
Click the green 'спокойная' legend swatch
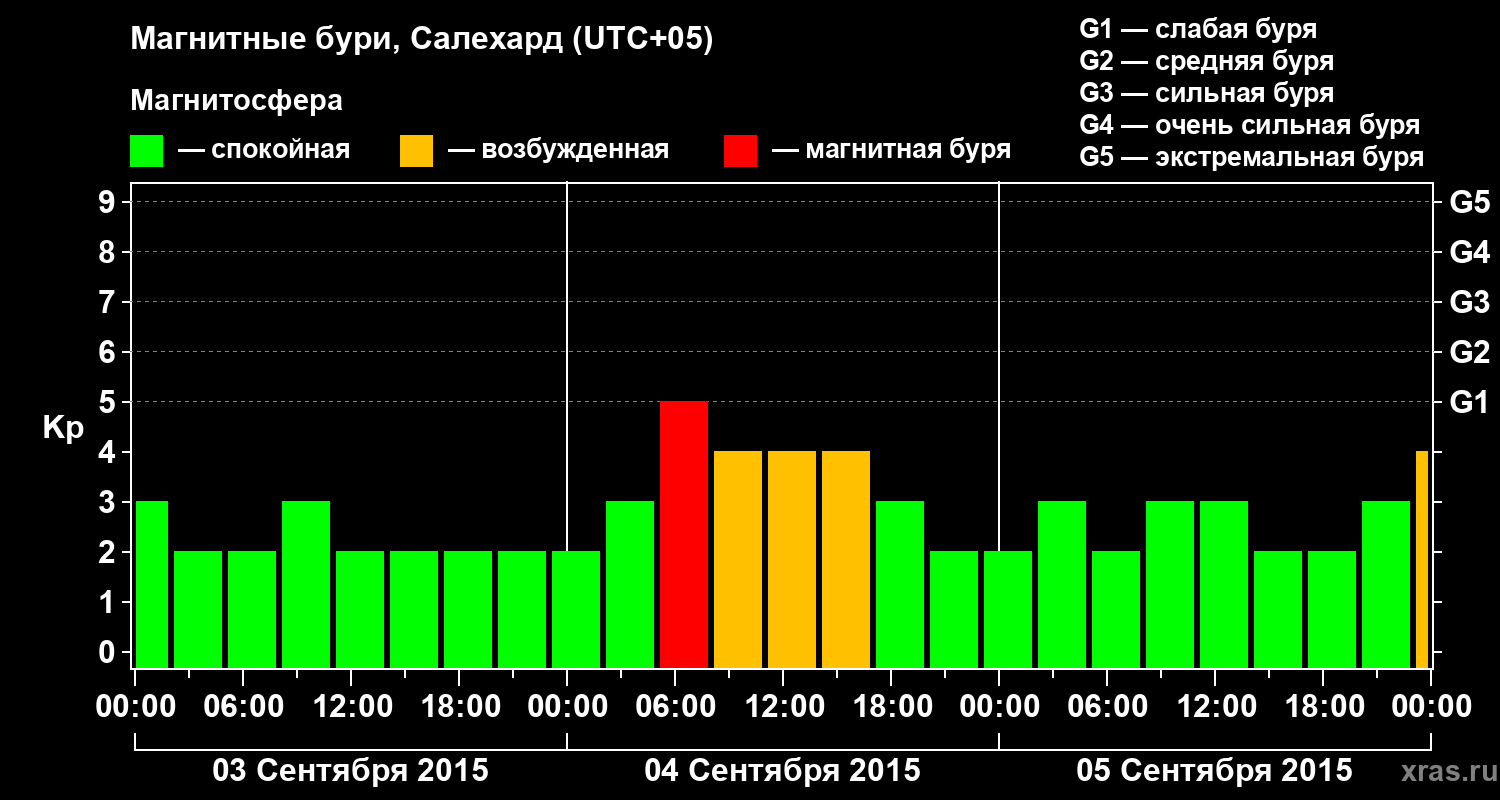tap(147, 151)
